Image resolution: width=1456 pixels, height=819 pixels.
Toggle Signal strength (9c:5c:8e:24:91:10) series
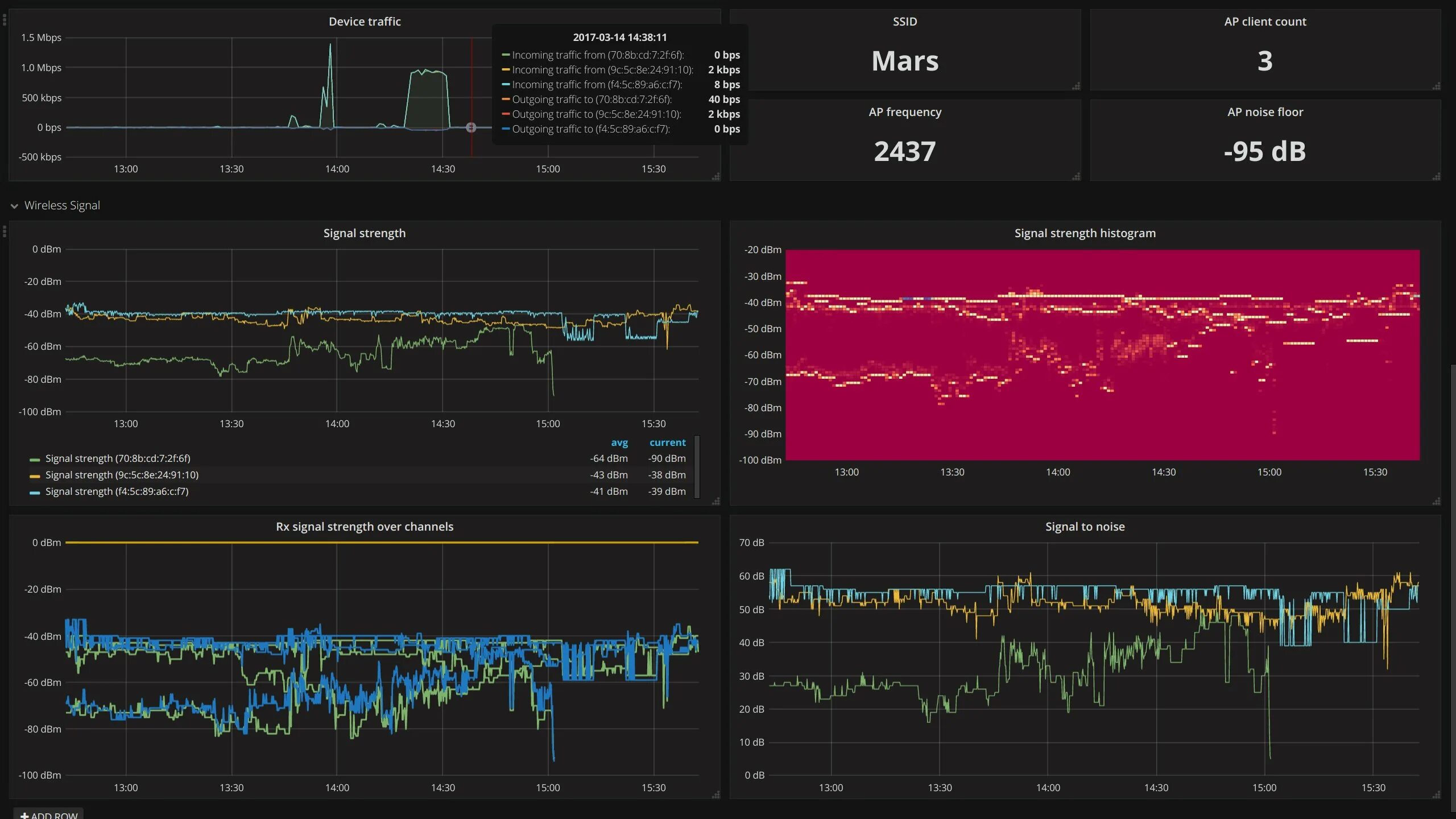coord(122,475)
